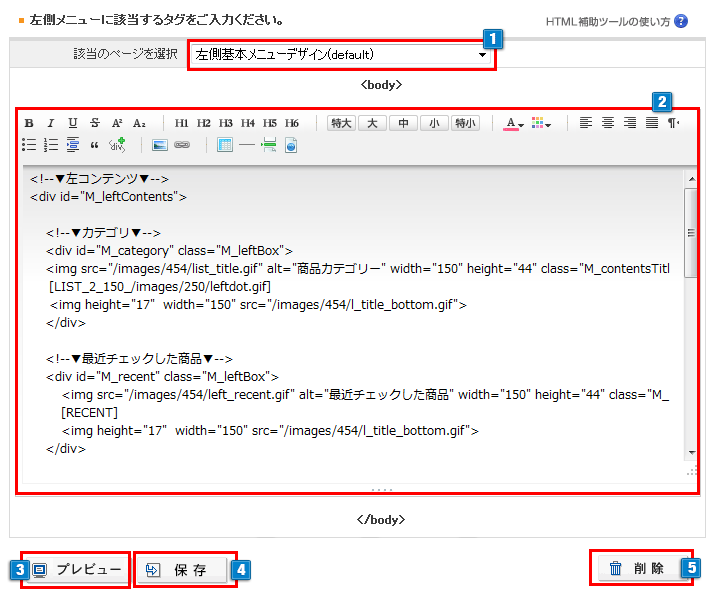Click the プレビュー preview button
Viewport: 715px width, 600px height.
77,570
